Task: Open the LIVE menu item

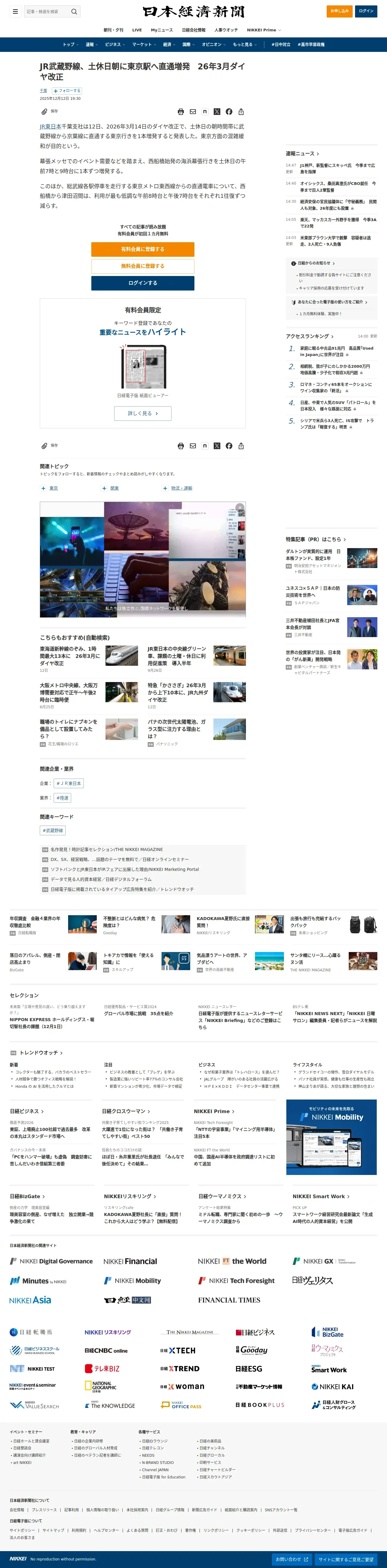Action: (137, 30)
